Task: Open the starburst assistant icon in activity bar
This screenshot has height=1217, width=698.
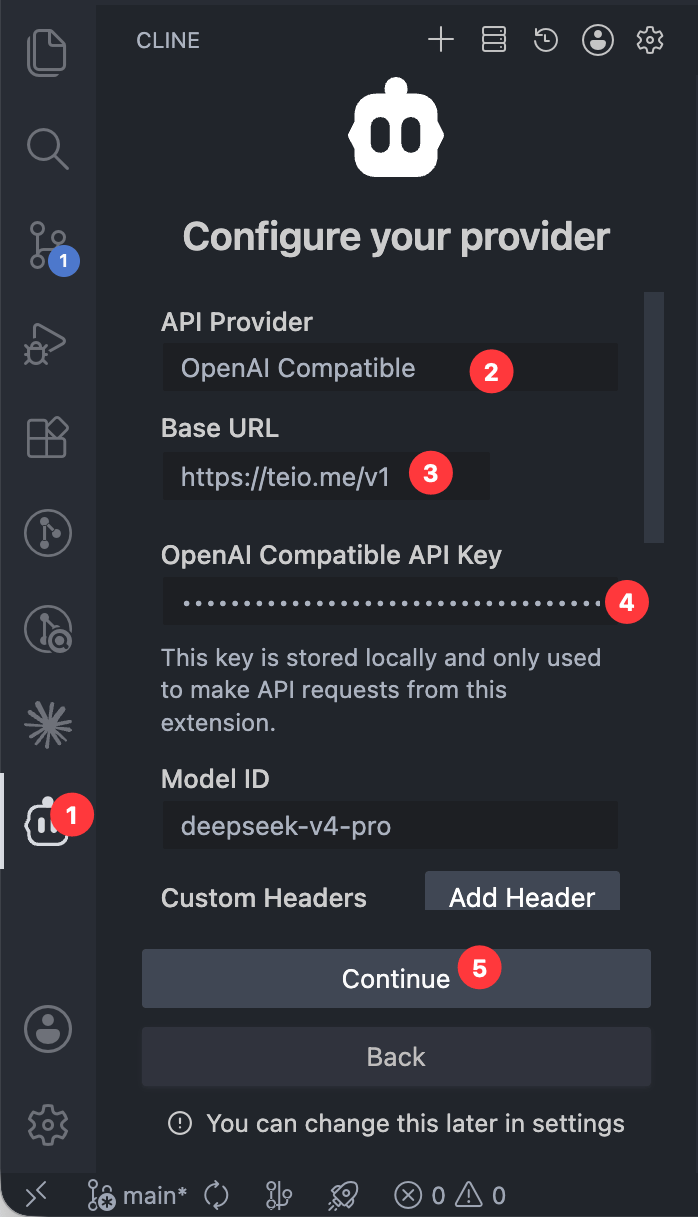Action: (x=47, y=725)
